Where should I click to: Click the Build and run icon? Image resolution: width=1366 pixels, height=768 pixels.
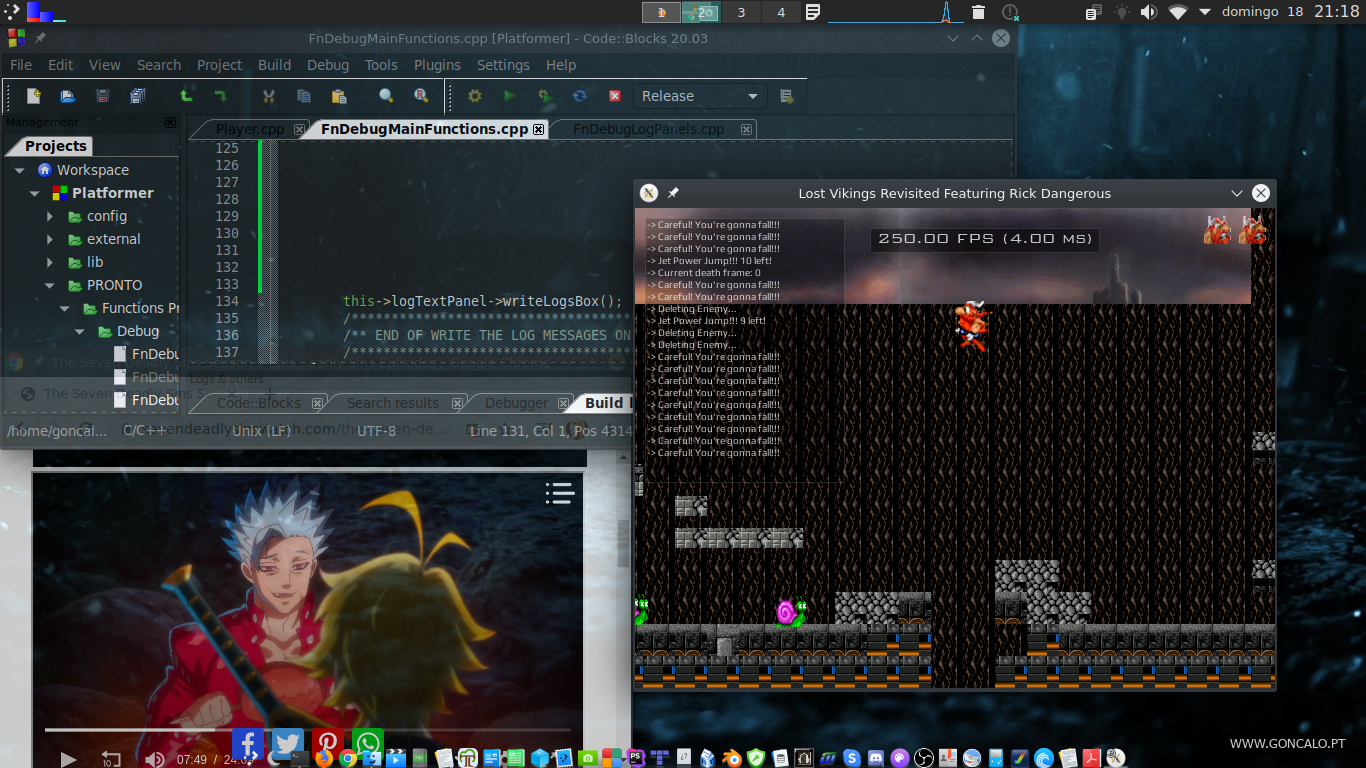544,96
